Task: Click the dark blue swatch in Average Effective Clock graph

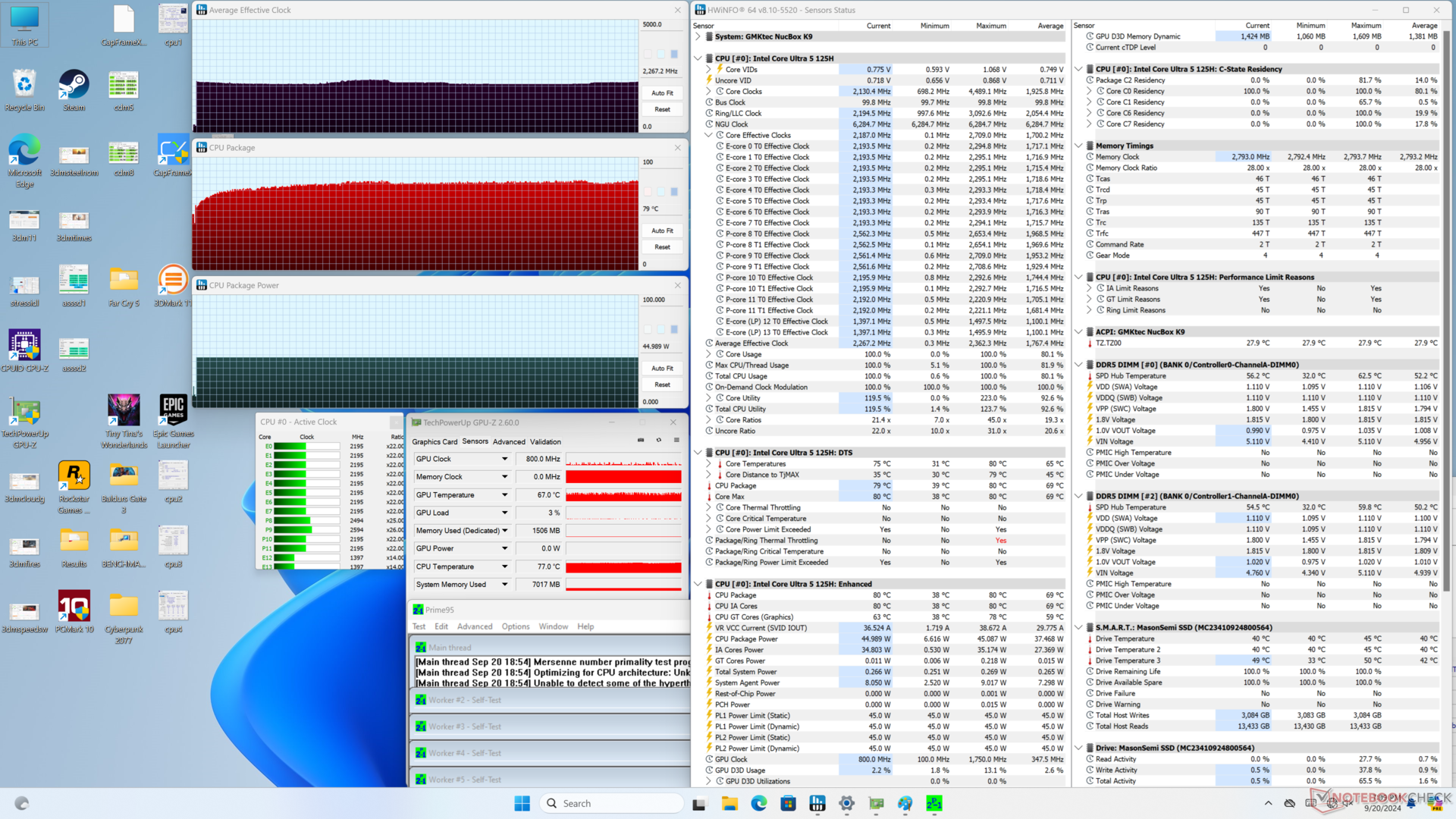Action: (x=673, y=54)
